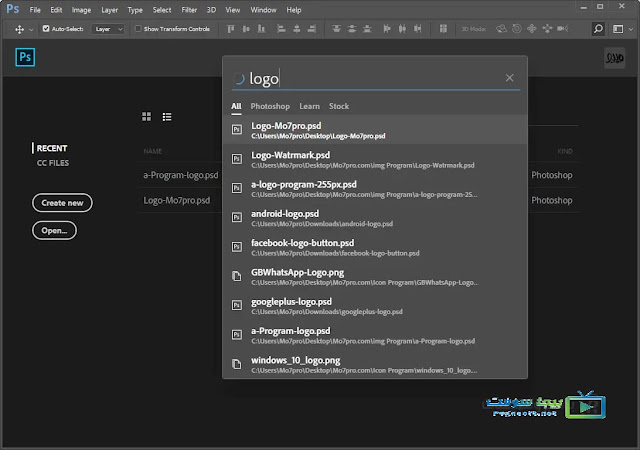The image size is (640, 450).
Task: Open GBWhatsApp-Logo.png search result
Action: pos(375,276)
